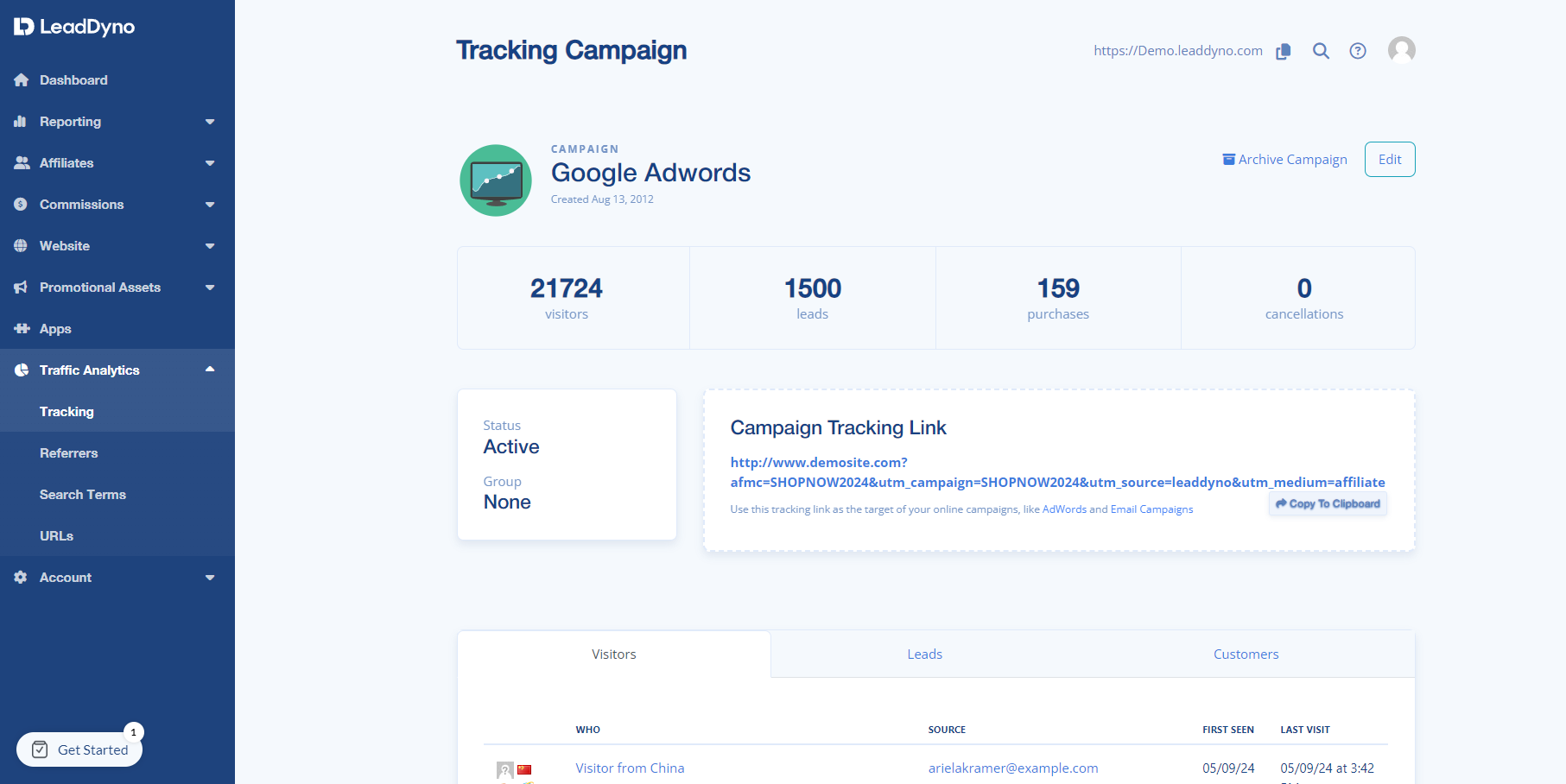The image size is (1566, 784).
Task: Select Tracking in the sidebar
Action: click(117, 412)
